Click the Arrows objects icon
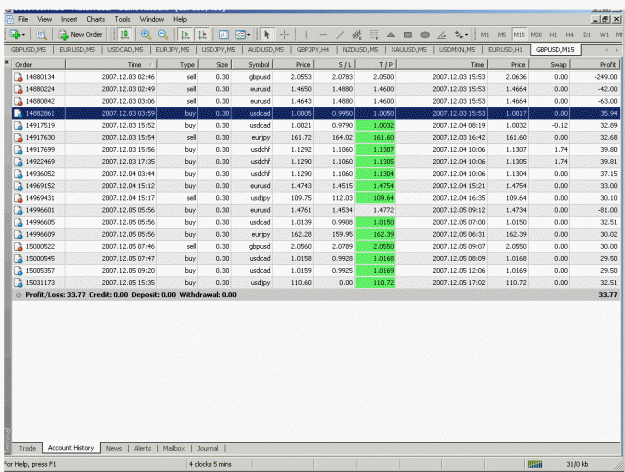Image resolution: width=625 pixels, height=472 pixels. (459, 35)
